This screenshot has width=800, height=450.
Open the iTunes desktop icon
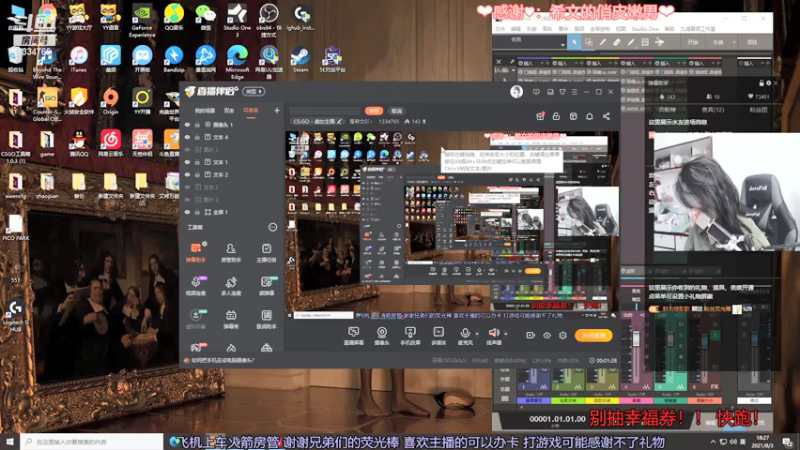[78, 59]
